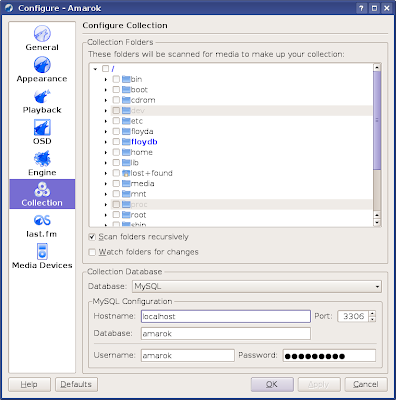Image resolution: width=396 pixels, height=400 pixels.
Task: Click the cdrom folder icon
Action: [126, 100]
